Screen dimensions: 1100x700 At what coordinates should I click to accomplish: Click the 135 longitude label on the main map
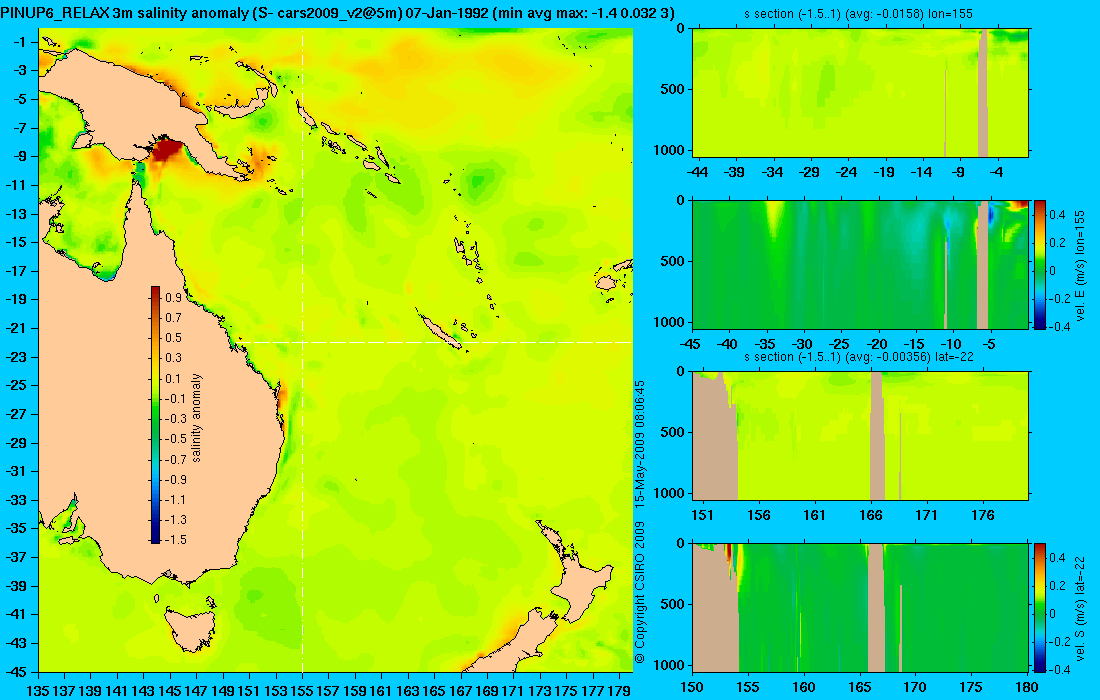click(x=37, y=691)
